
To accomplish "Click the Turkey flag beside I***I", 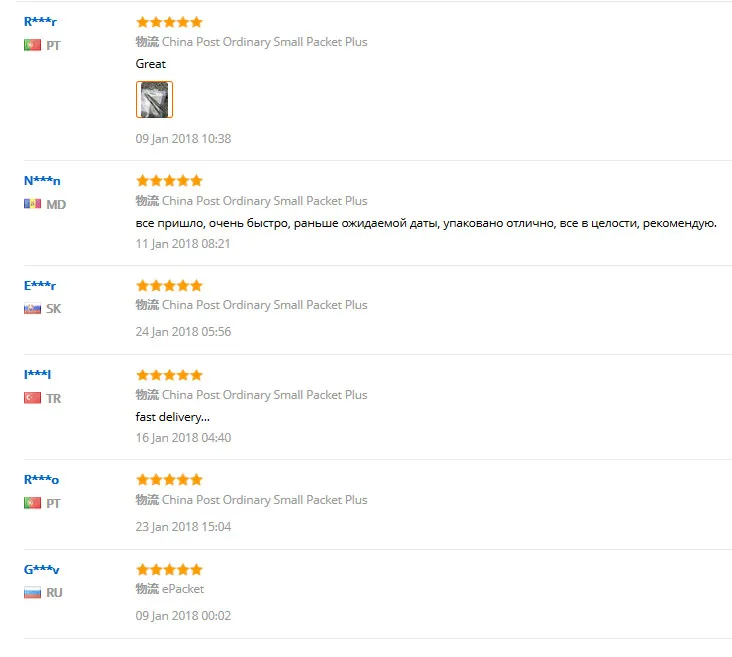I will (x=32, y=398).
